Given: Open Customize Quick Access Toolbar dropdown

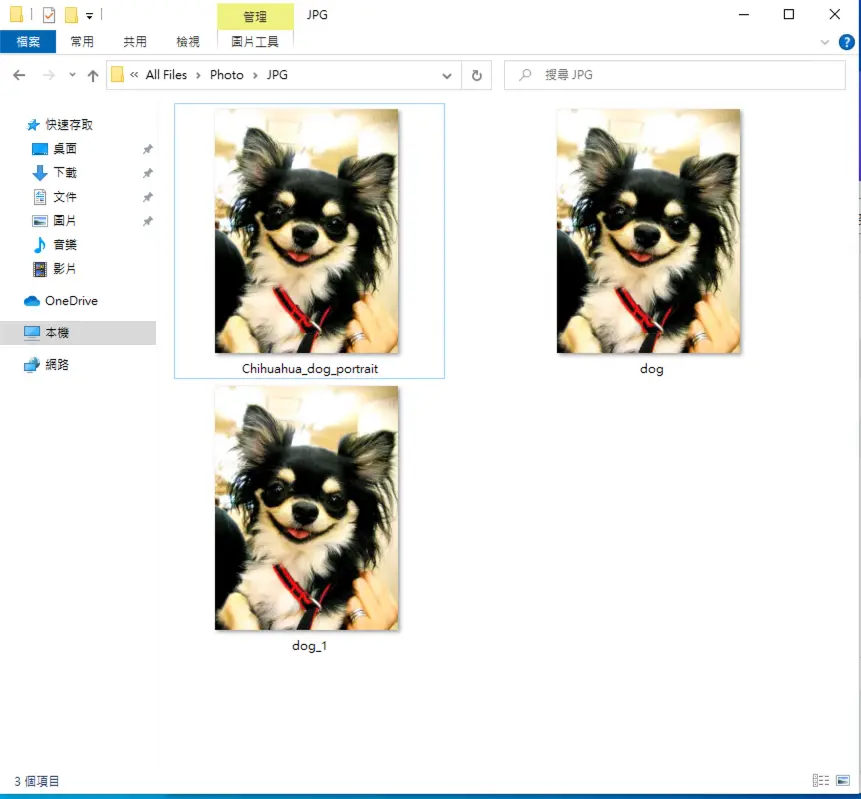Looking at the screenshot, I should 89,16.
